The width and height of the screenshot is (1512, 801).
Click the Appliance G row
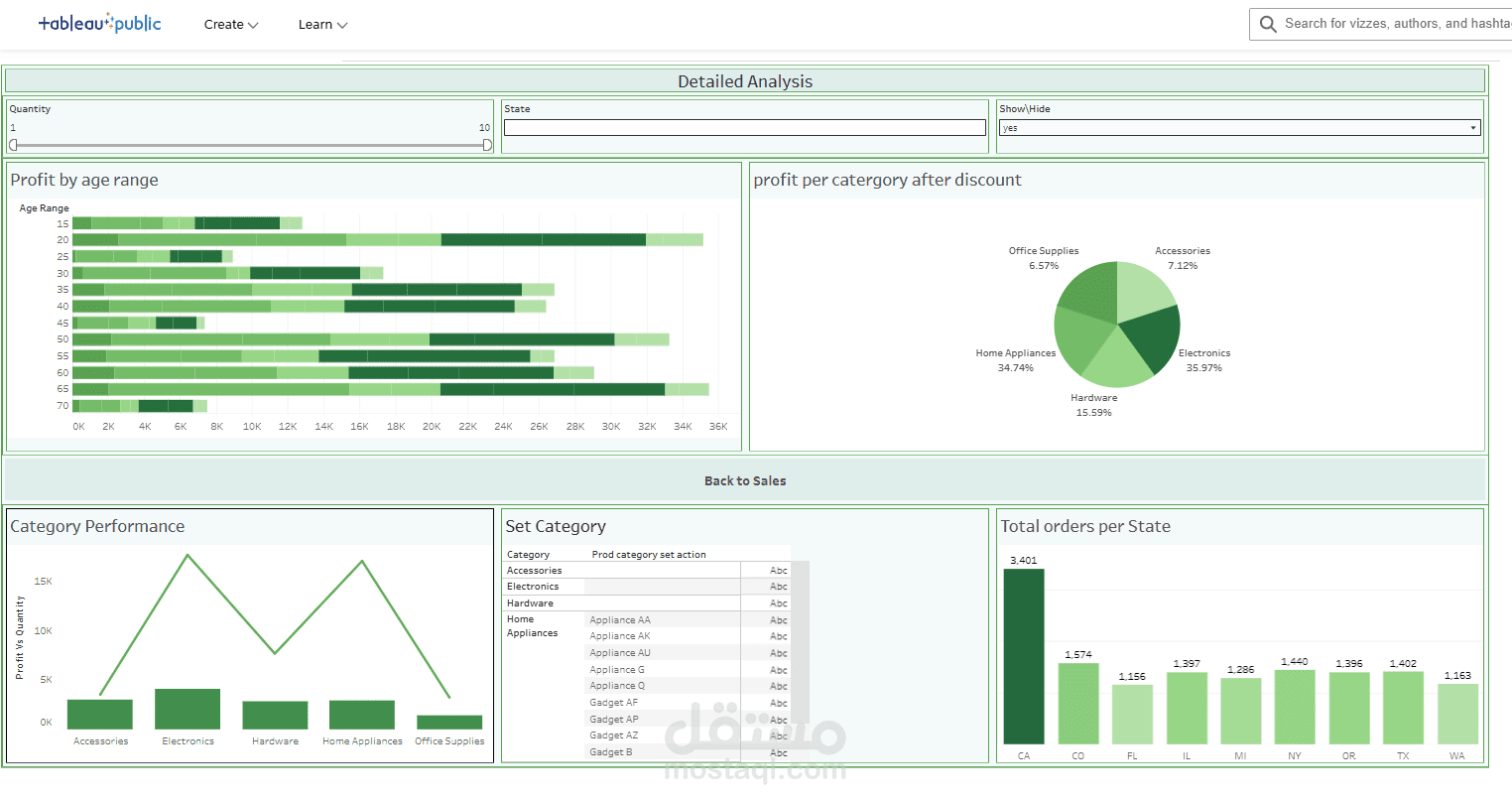click(x=617, y=670)
